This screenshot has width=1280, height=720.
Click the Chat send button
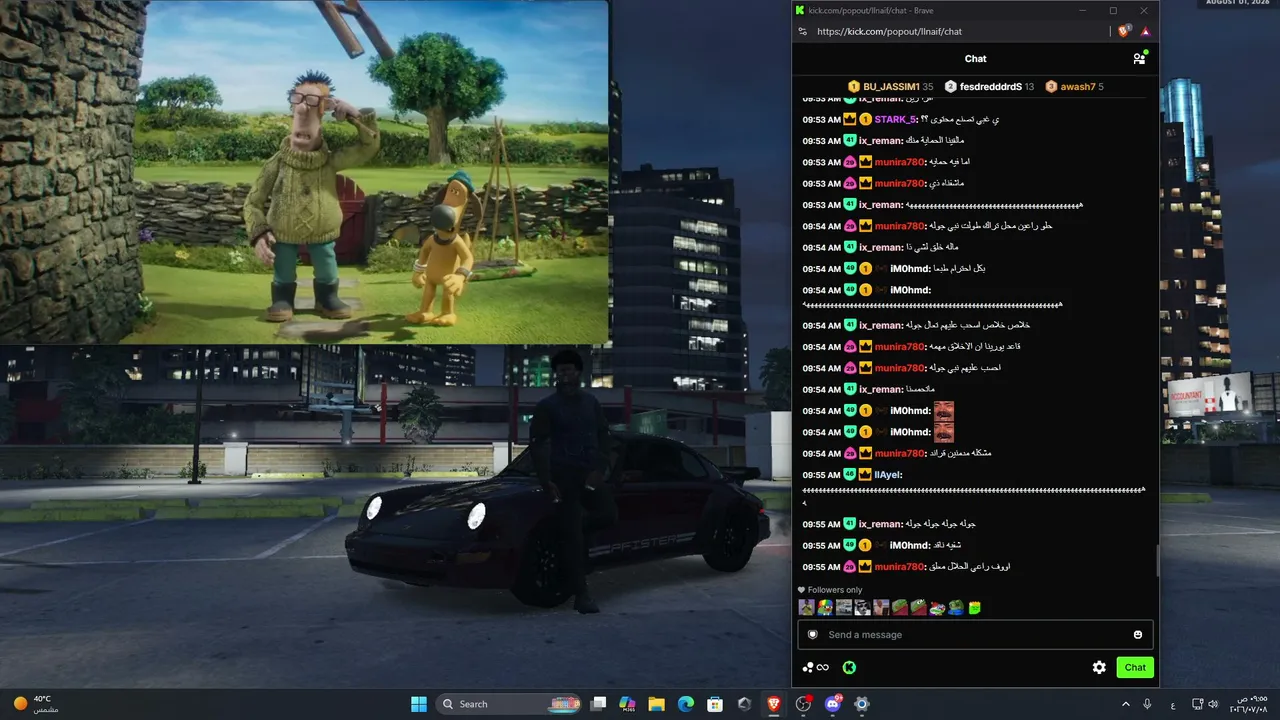[x=1135, y=667]
